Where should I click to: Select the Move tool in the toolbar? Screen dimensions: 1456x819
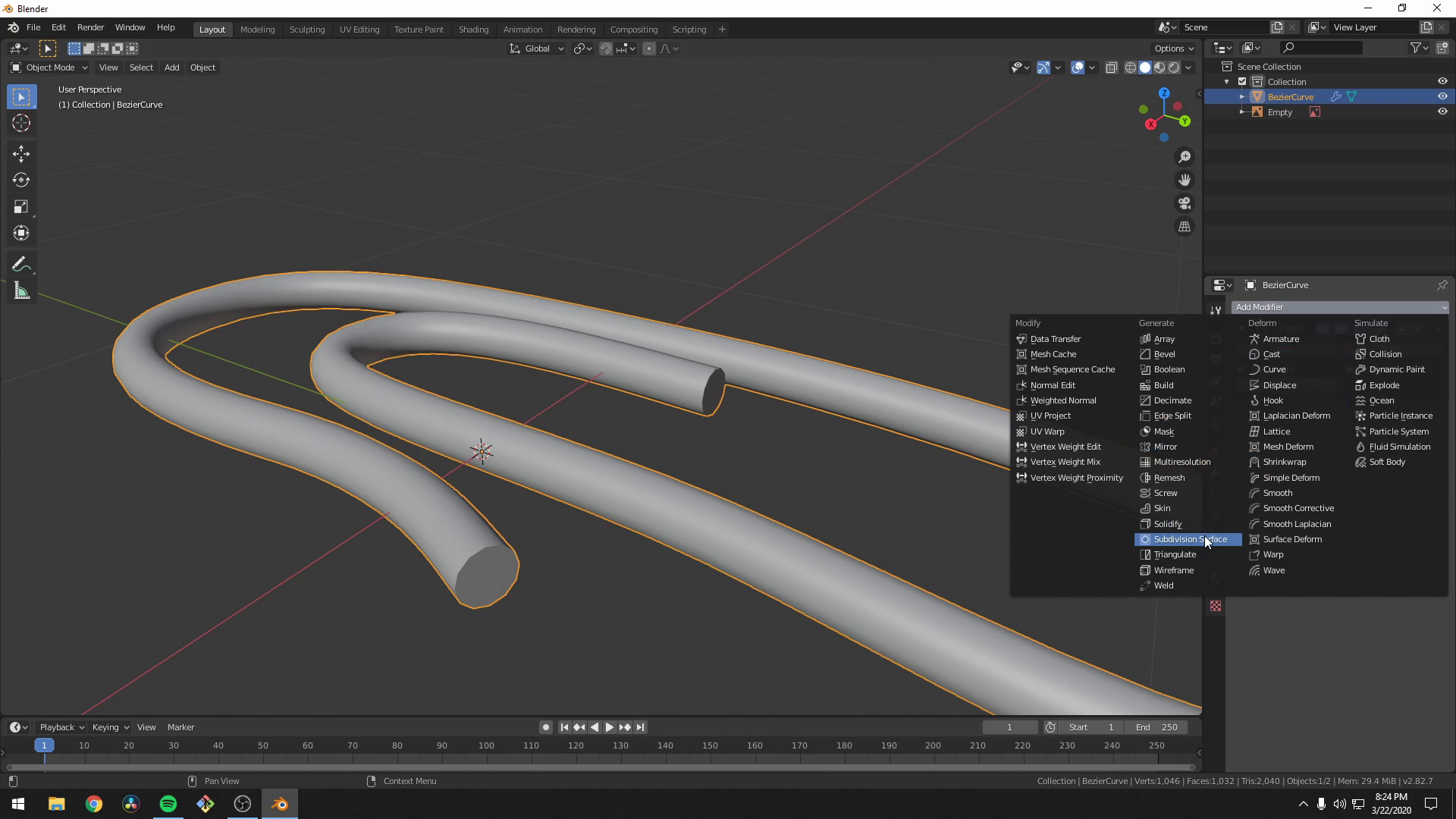coord(20,154)
